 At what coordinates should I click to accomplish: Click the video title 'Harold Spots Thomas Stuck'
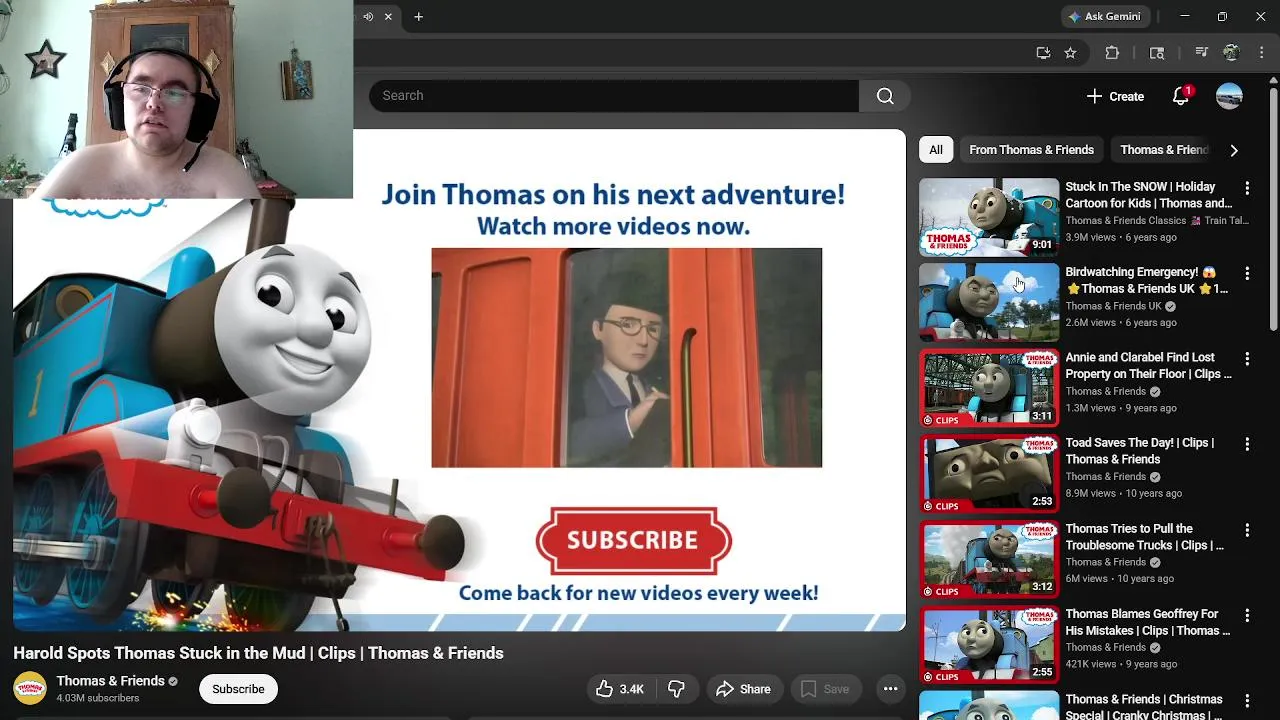coord(258,653)
